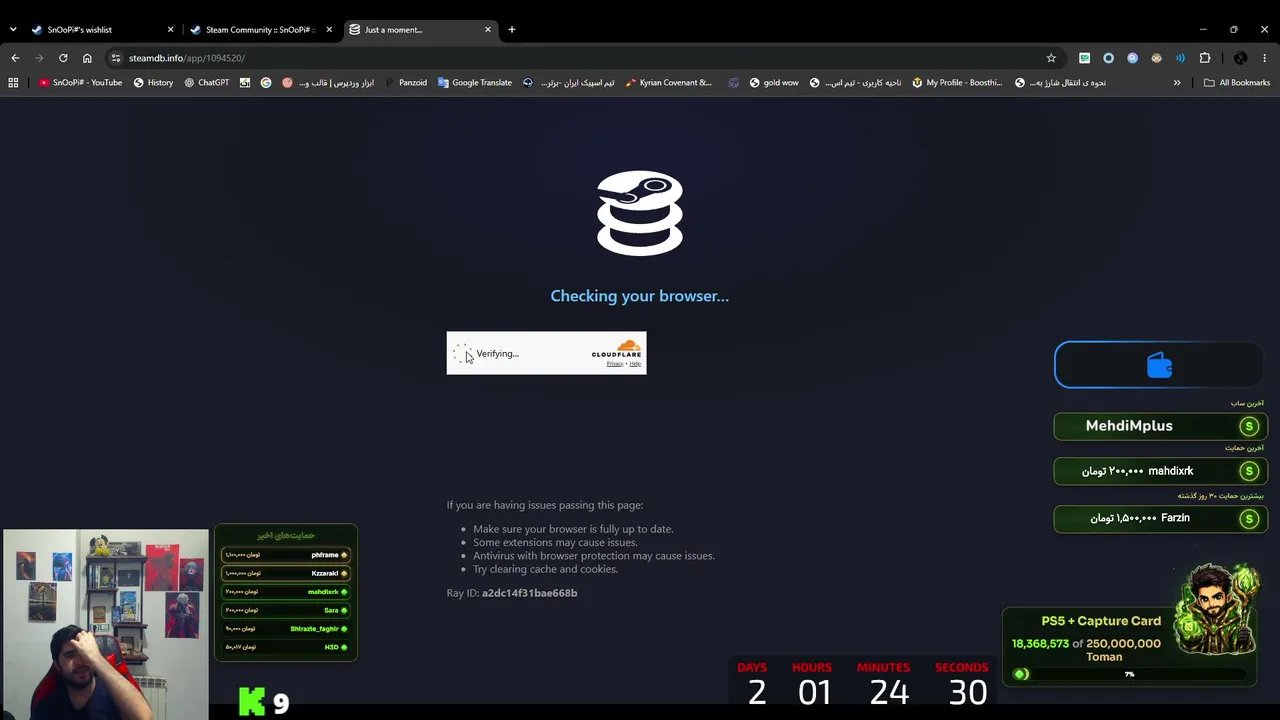This screenshot has height=720, width=1280.
Task: Switch to the Steam Community tab
Action: (x=260, y=30)
